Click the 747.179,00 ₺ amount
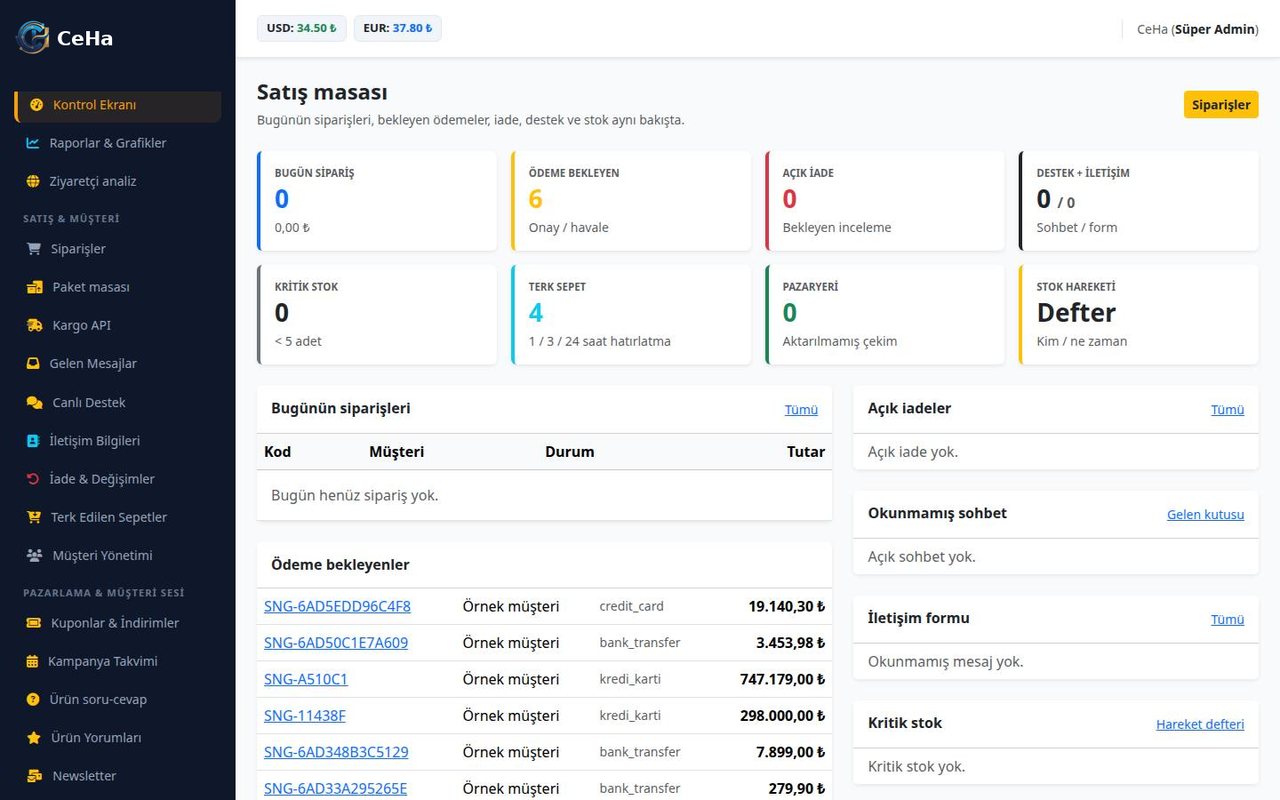Image resolution: width=1280 pixels, height=800 pixels. pos(783,679)
